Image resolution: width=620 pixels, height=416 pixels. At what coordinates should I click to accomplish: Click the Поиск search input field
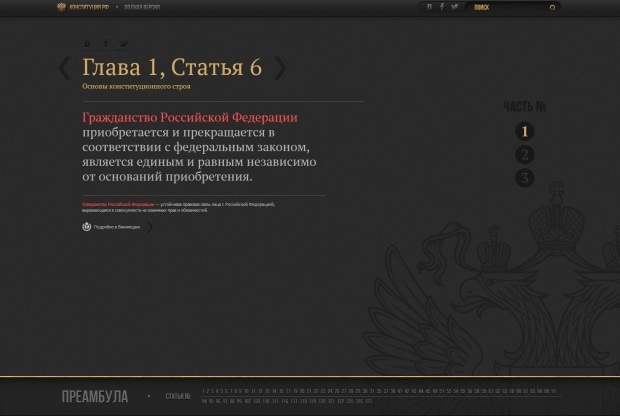507,7
